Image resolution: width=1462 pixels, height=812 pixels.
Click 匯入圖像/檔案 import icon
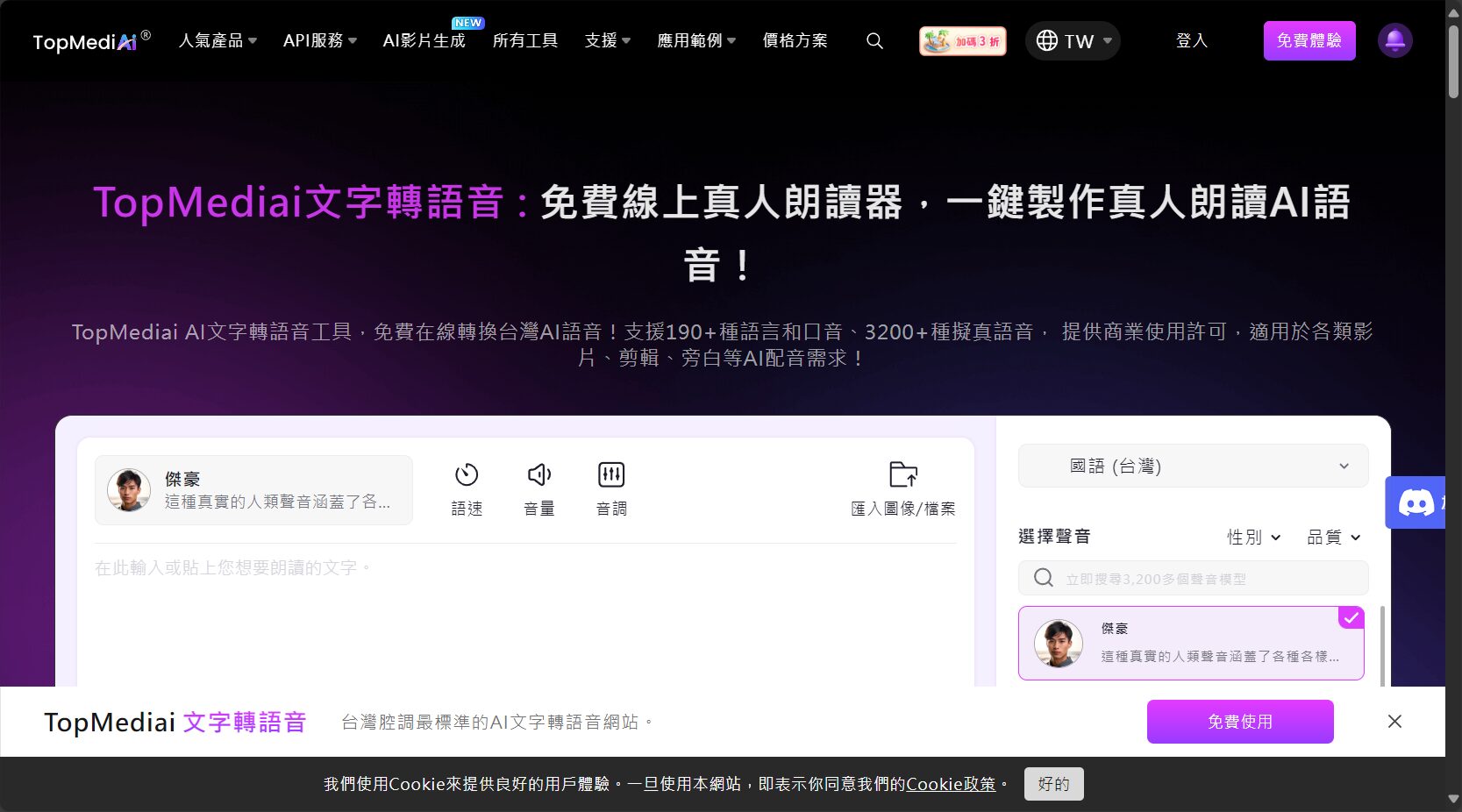(x=903, y=489)
